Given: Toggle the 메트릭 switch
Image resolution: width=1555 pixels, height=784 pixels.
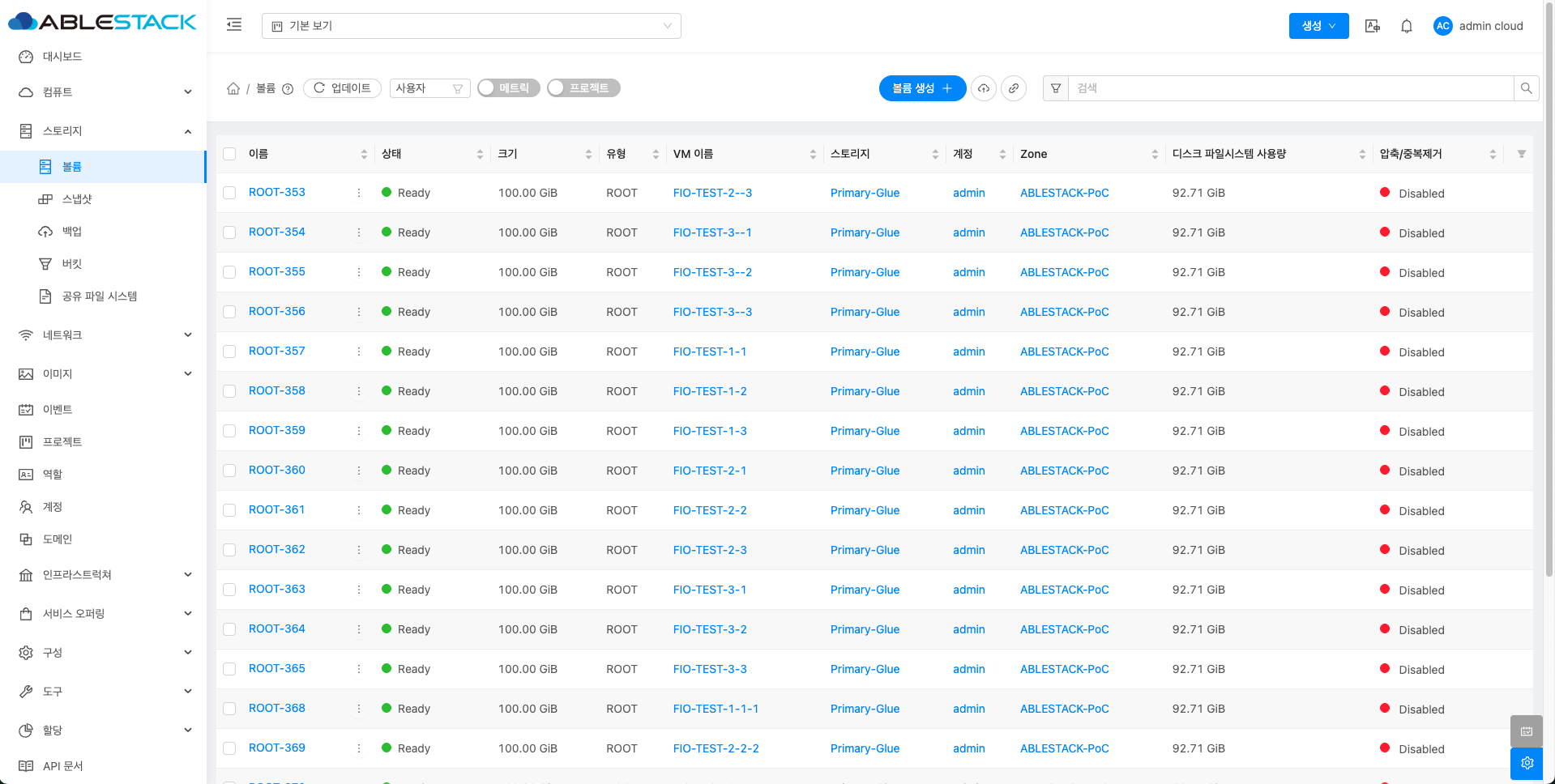Looking at the screenshot, I should [x=508, y=88].
